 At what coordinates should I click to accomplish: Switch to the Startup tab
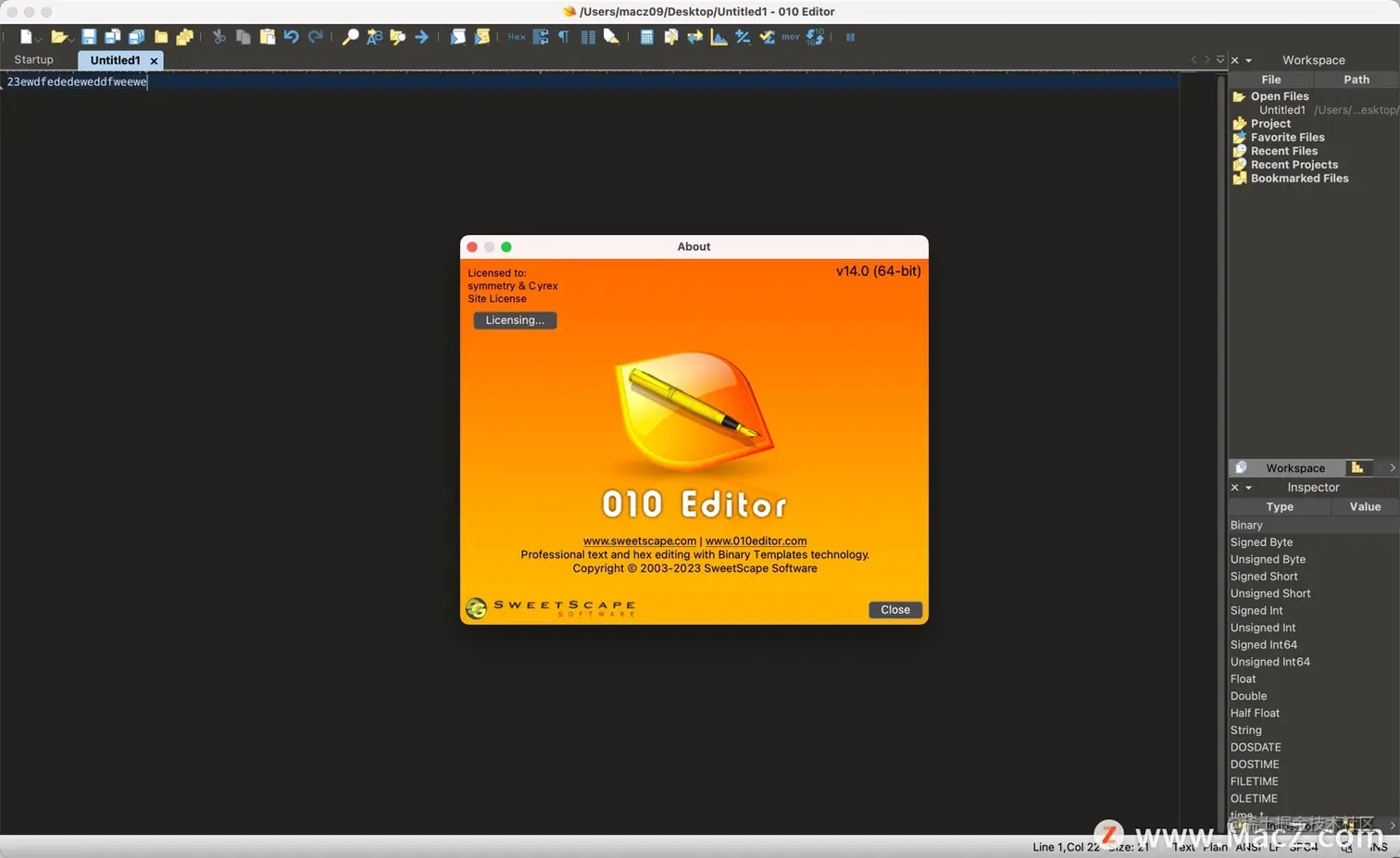pyautogui.click(x=34, y=60)
